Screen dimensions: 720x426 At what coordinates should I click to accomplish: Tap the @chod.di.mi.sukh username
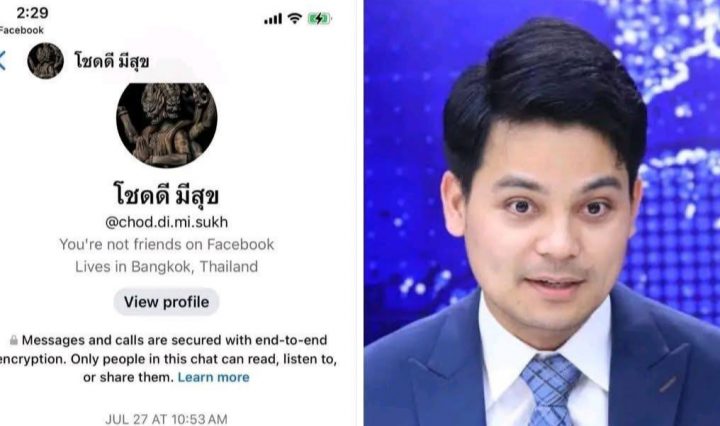(x=167, y=222)
